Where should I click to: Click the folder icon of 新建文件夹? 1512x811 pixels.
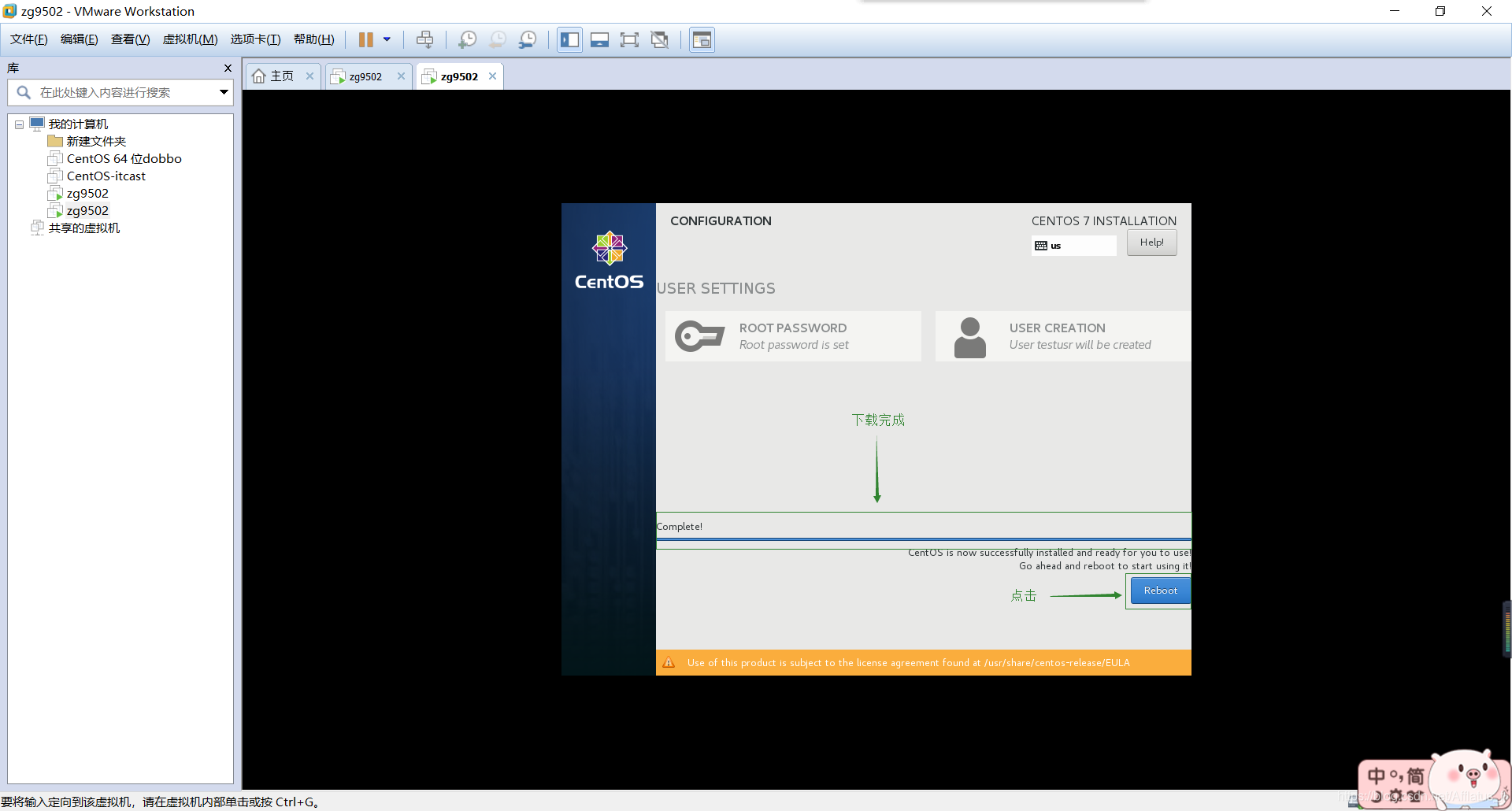click(55, 142)
